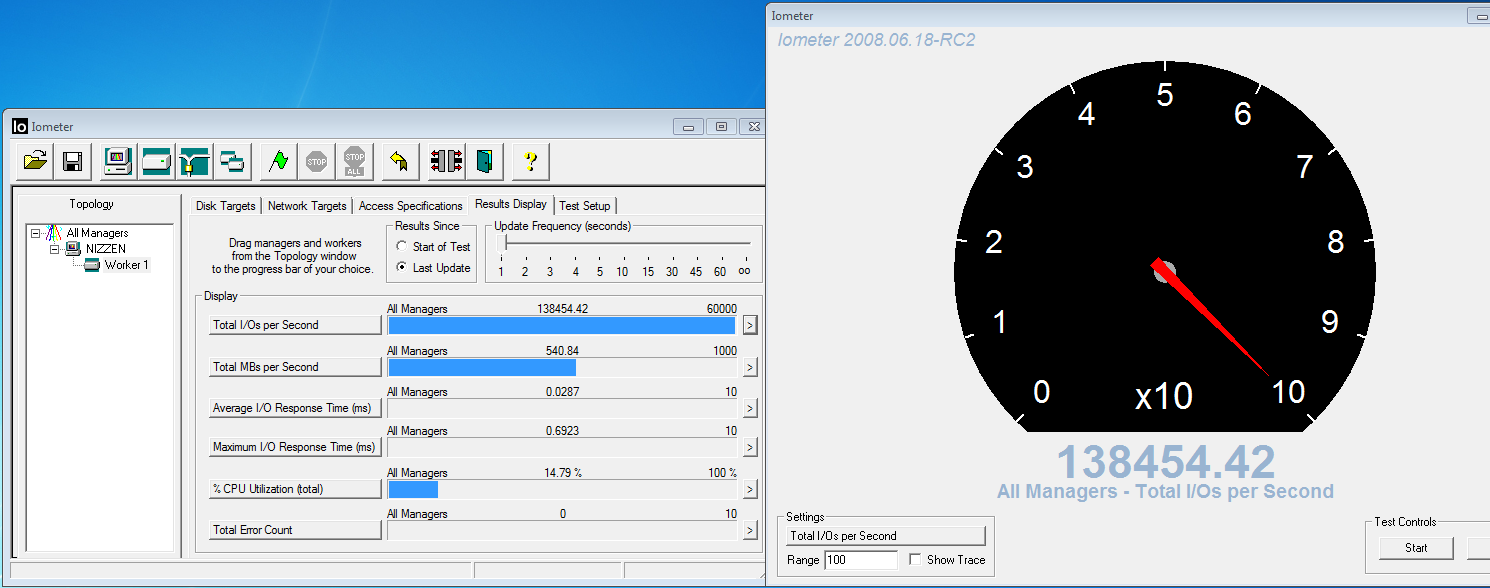Open gauge for Average I/O Response Time
Screen dimensions: 1490x588
(x=750, y=408)
